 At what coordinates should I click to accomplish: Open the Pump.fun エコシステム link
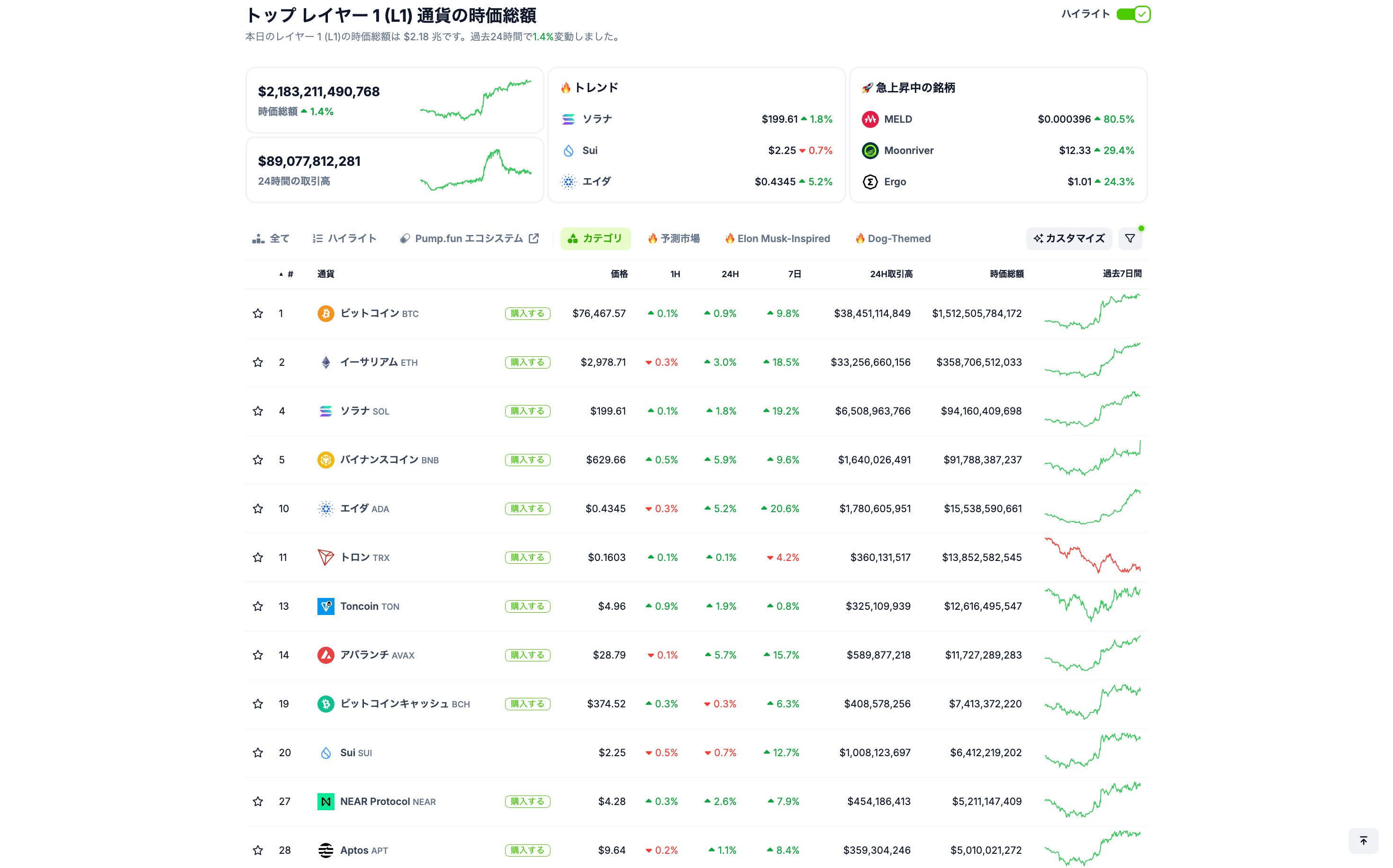[x=469, y=238]
